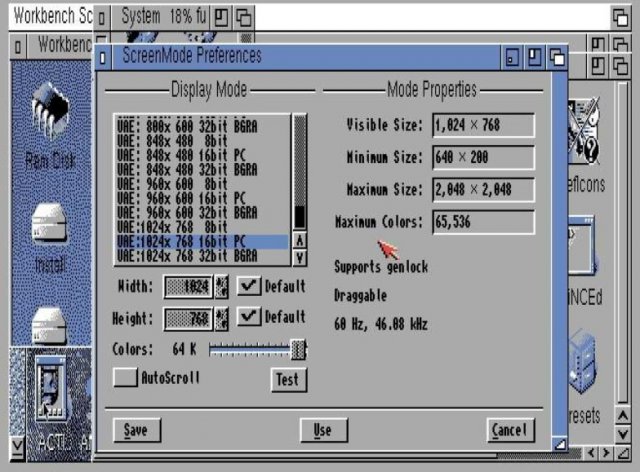Click the background window zoom gadget
640x472 pixels.
pyautogui.click(x=598, y=65)
